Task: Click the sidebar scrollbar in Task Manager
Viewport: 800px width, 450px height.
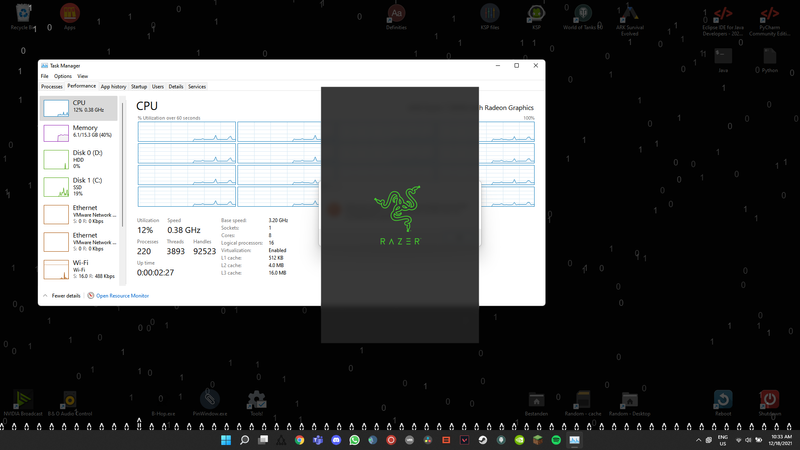Action: 122,163
